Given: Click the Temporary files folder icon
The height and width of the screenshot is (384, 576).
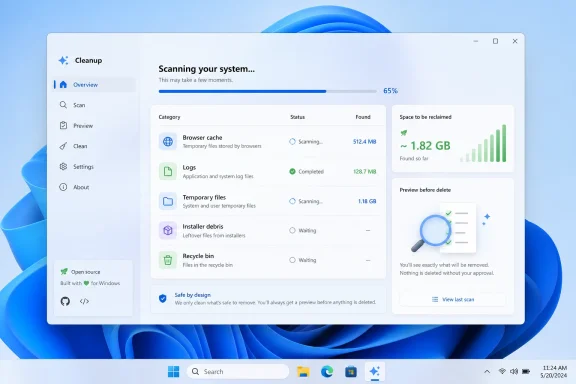Looking at the screenshot, I should point(168,201).
